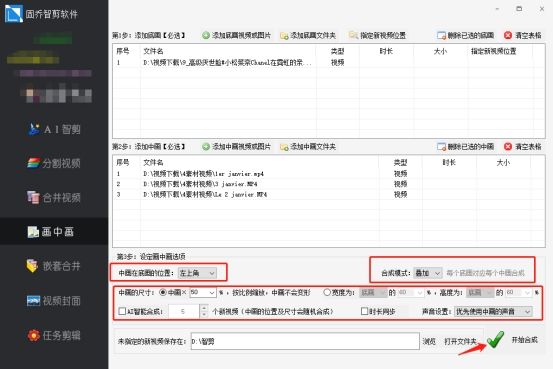
Task: Select the 宽度为 custom size radio button
Action: point(327,292)
